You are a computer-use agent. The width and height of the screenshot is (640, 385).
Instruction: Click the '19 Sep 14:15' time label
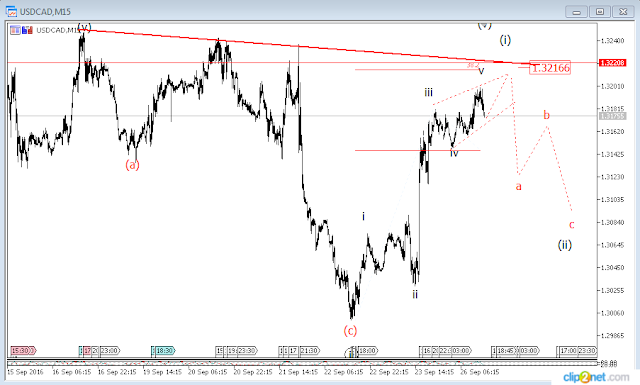coord(162,372)
